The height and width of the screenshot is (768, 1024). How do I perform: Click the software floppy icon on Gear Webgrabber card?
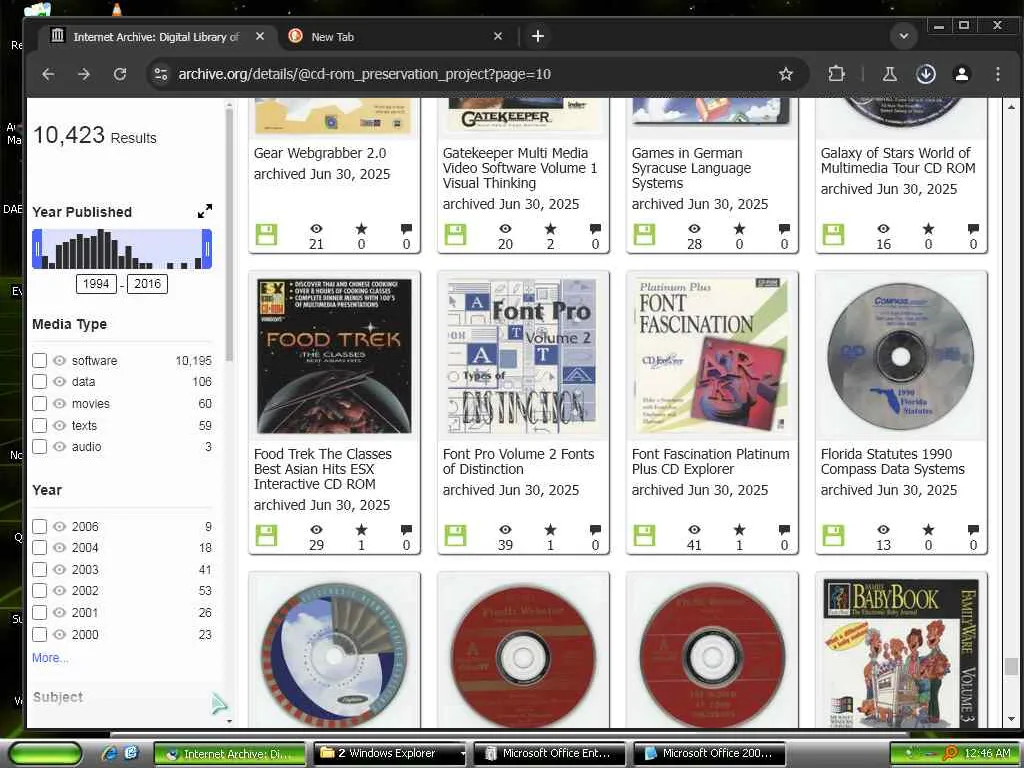[266, 234]
